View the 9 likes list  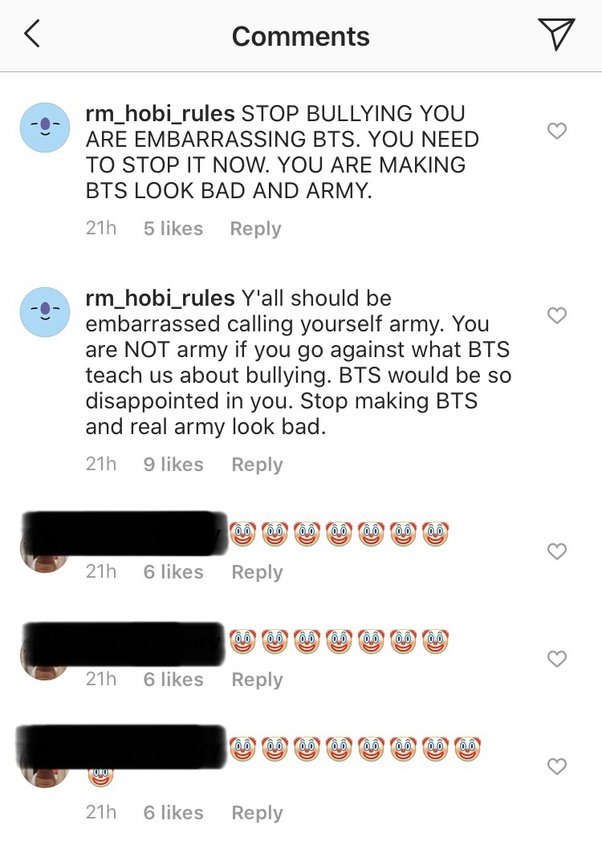point(173,465)
